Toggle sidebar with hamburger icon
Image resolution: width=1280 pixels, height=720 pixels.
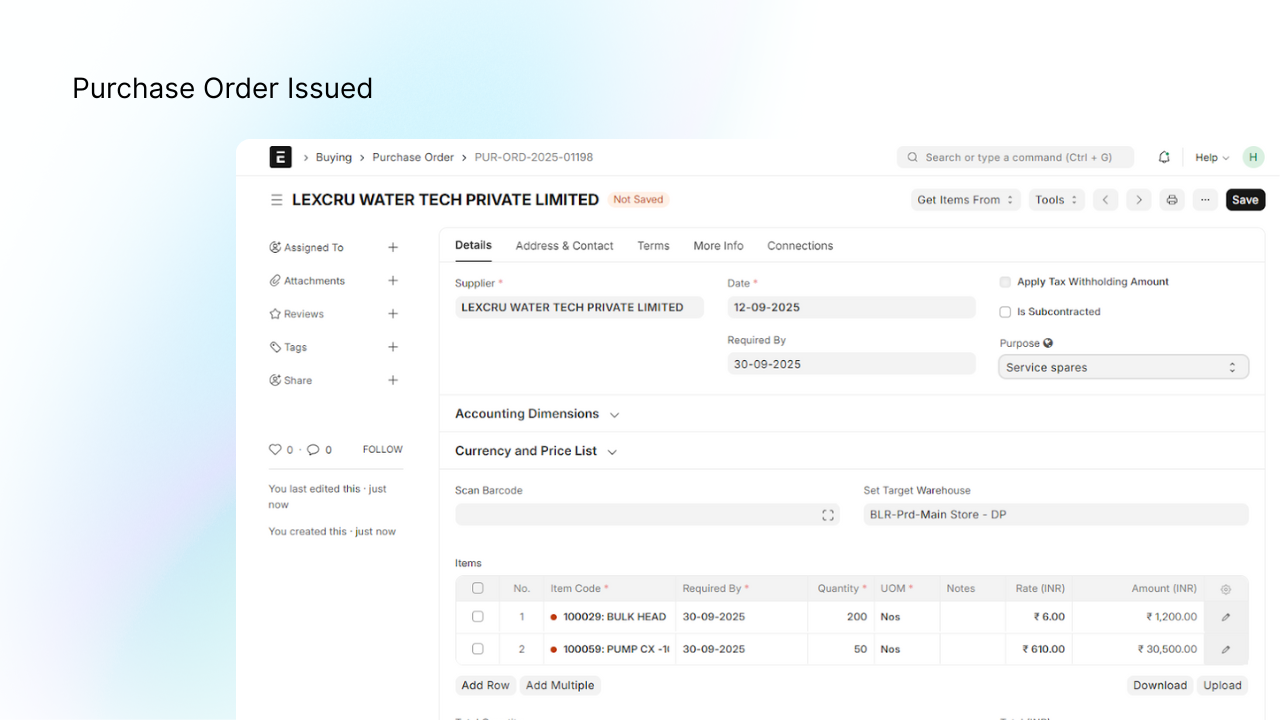coord(277,200)
